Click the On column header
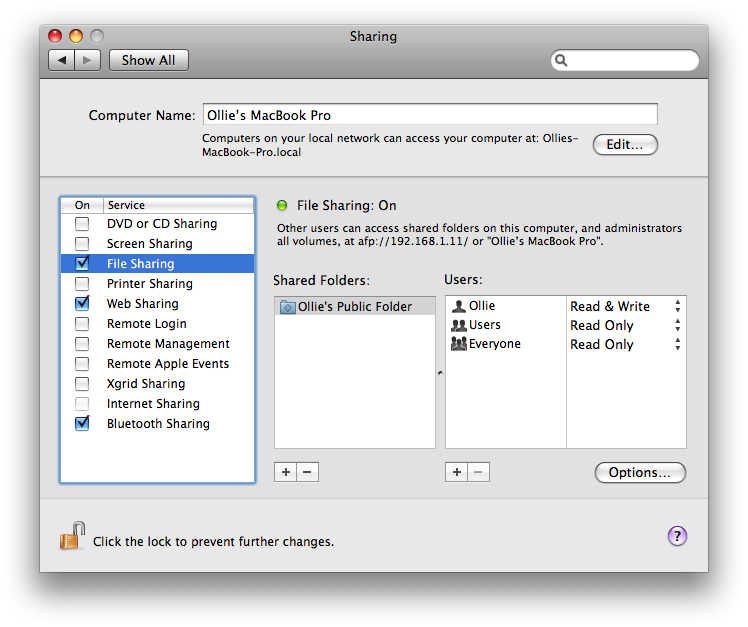The width and height of the screenshot is (748, 627). tap(82, 205)
